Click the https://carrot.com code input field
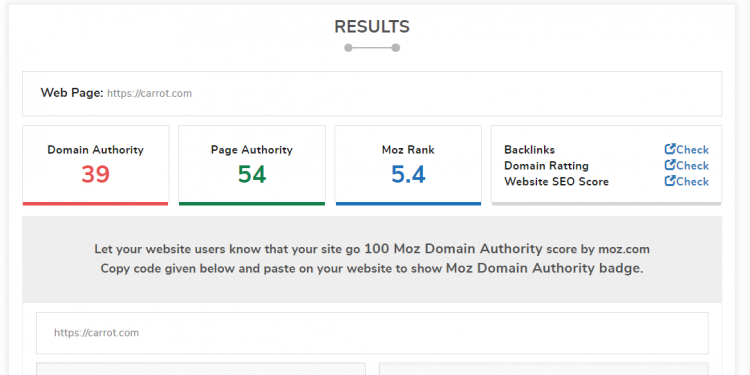The width and height of the screenshot is (750, 375). pos(372,333)
